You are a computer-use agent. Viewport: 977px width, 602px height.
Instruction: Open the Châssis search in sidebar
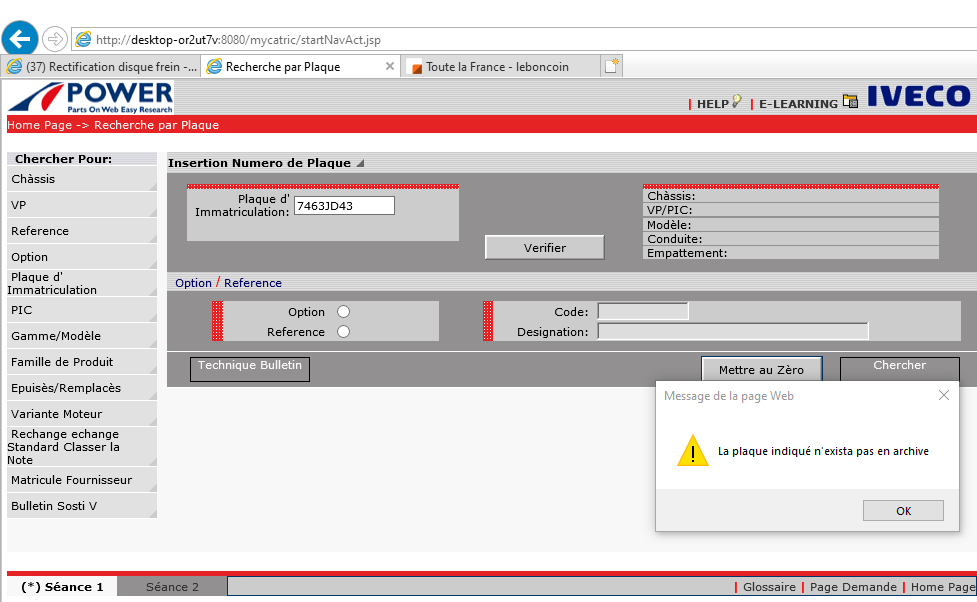(80, 179)
